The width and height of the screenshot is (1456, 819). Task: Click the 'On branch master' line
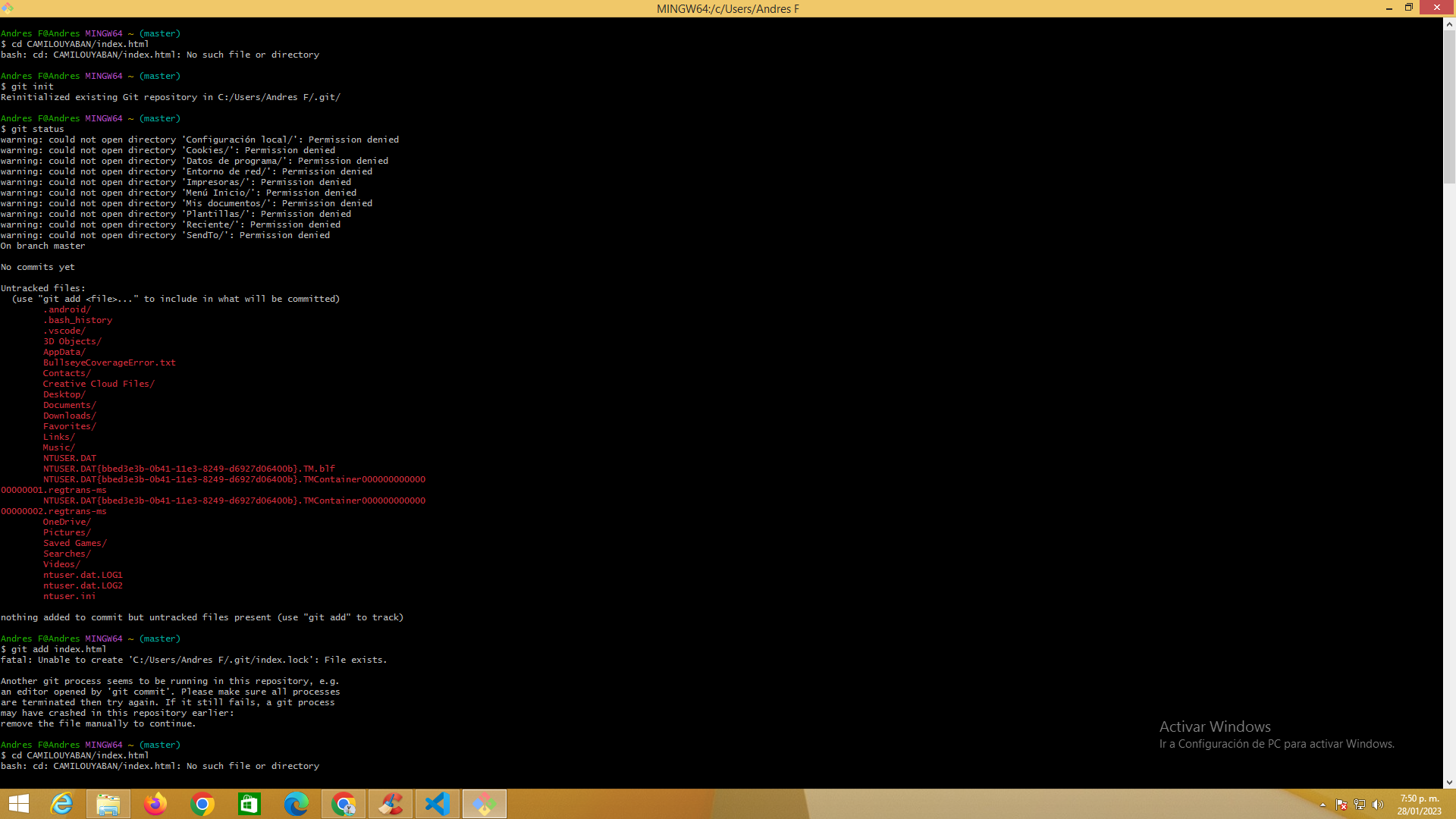pyautogui.click(x=43, y=246)
